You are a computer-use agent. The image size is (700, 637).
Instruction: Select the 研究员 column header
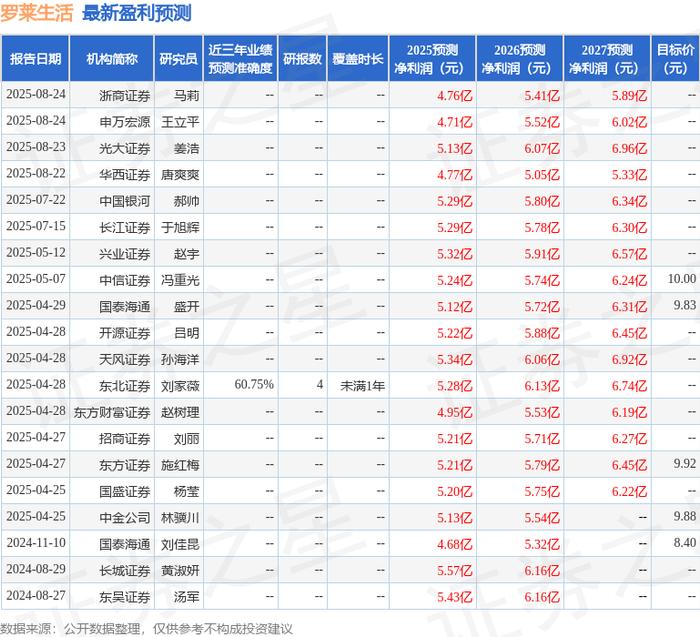(x=179, y=59)
